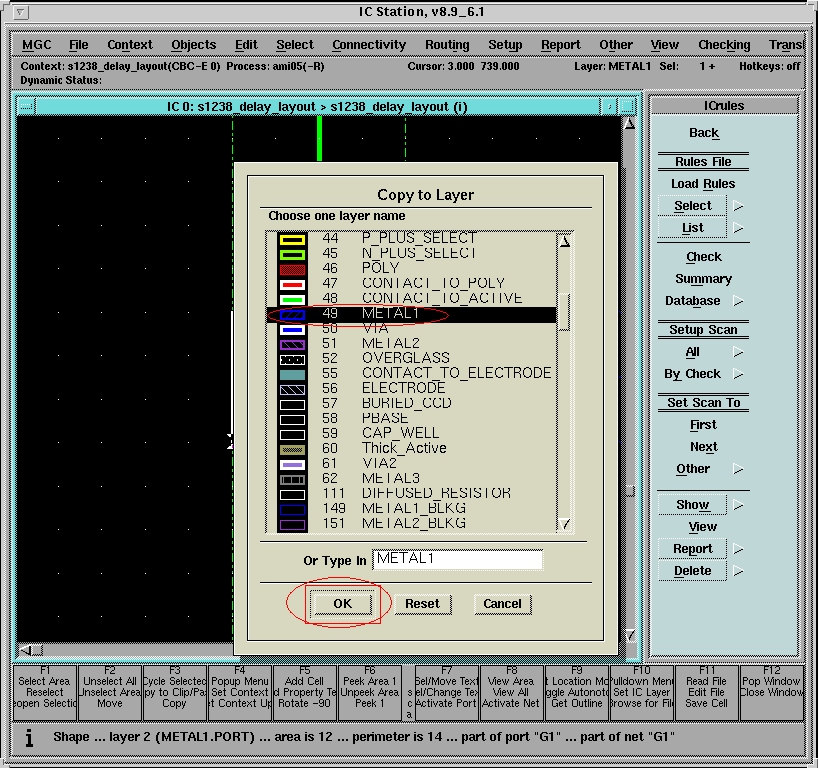Click the VIA layer blue icon
This screenshot has width=818, height=768.
(x=292, y=329)
